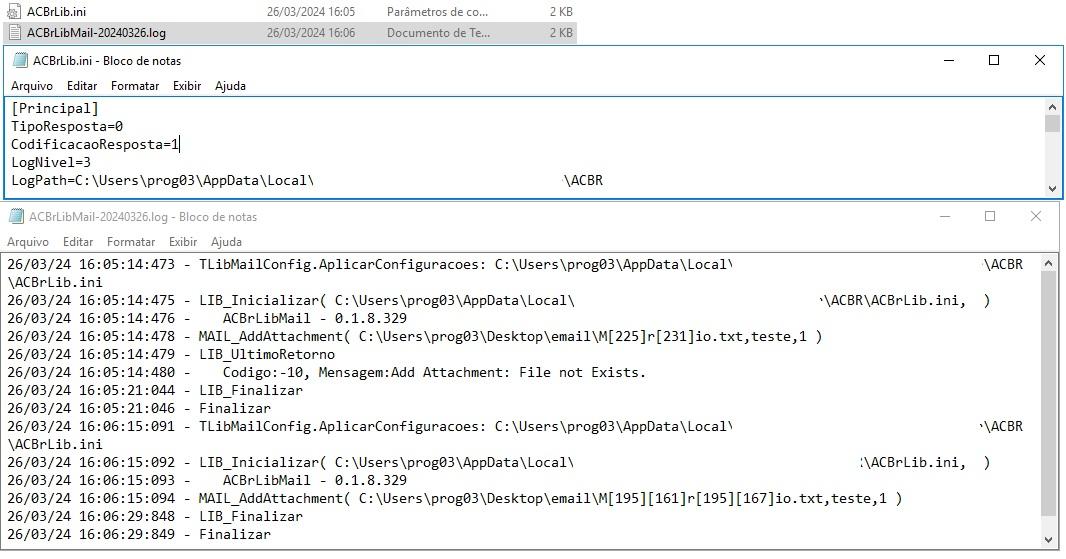Click the TipoResposta=0 line
The width and height of the screenshot is (1066, 559).
pos(67,126)
